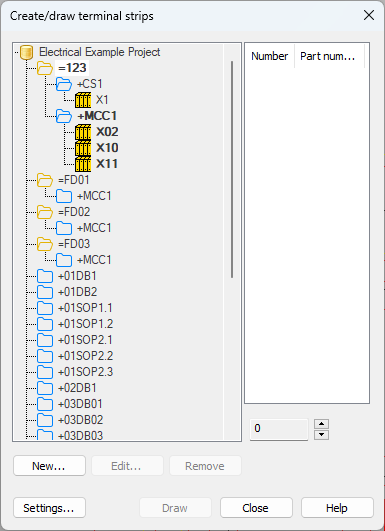This screenshot has height=531, width=385.
Task: Select the X02 terminal strip icon
Action: 83,132
